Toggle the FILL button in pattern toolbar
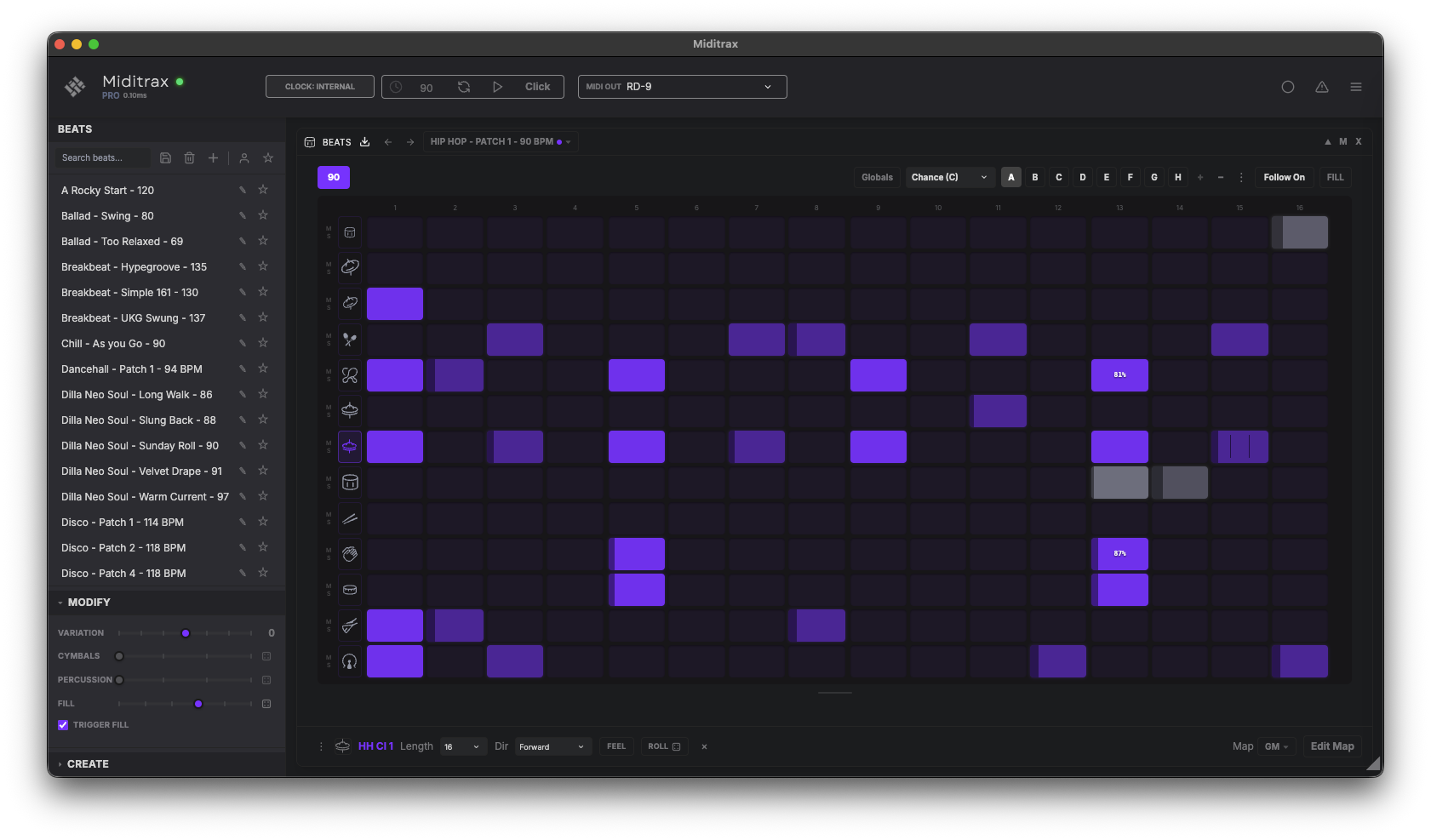The height and width of the screenshot is (840, 1431). tap(1335, 177)
